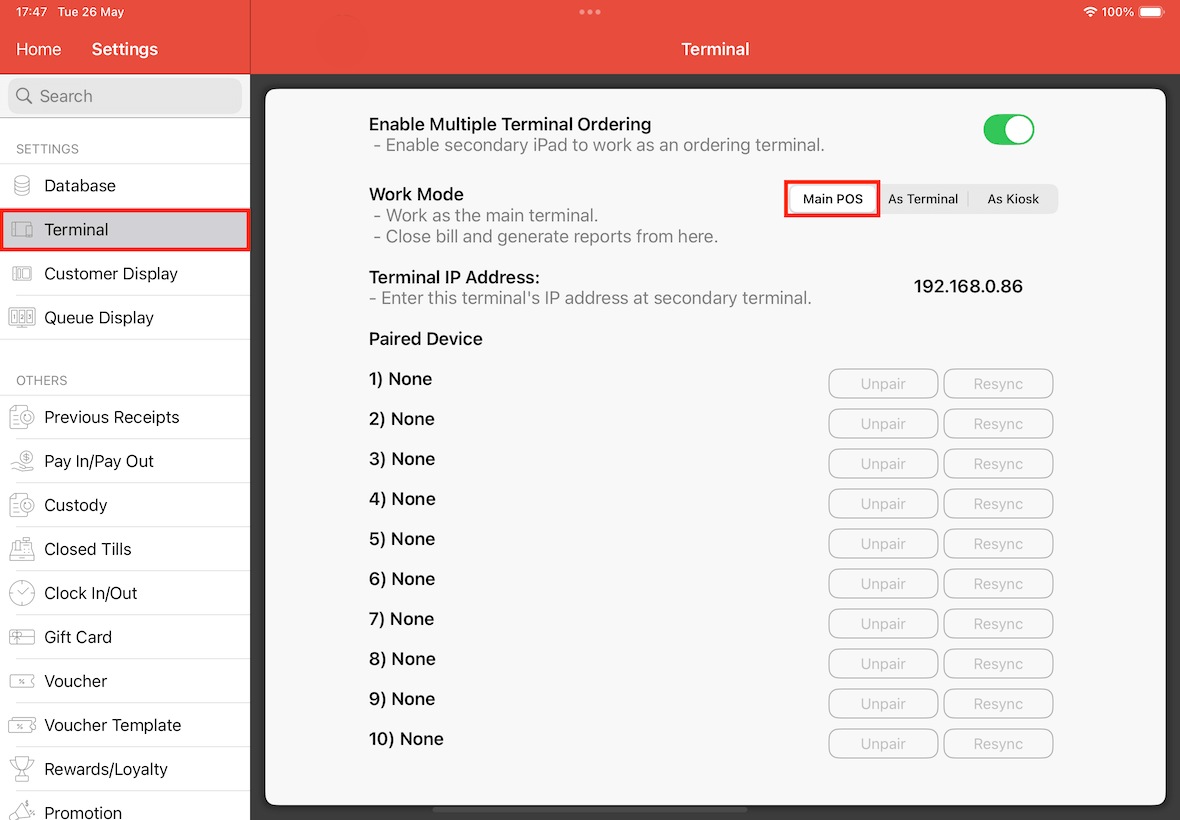Click the Voucher ticket icon
Viewport: 1180px width, 820px height.
[22, 682]
